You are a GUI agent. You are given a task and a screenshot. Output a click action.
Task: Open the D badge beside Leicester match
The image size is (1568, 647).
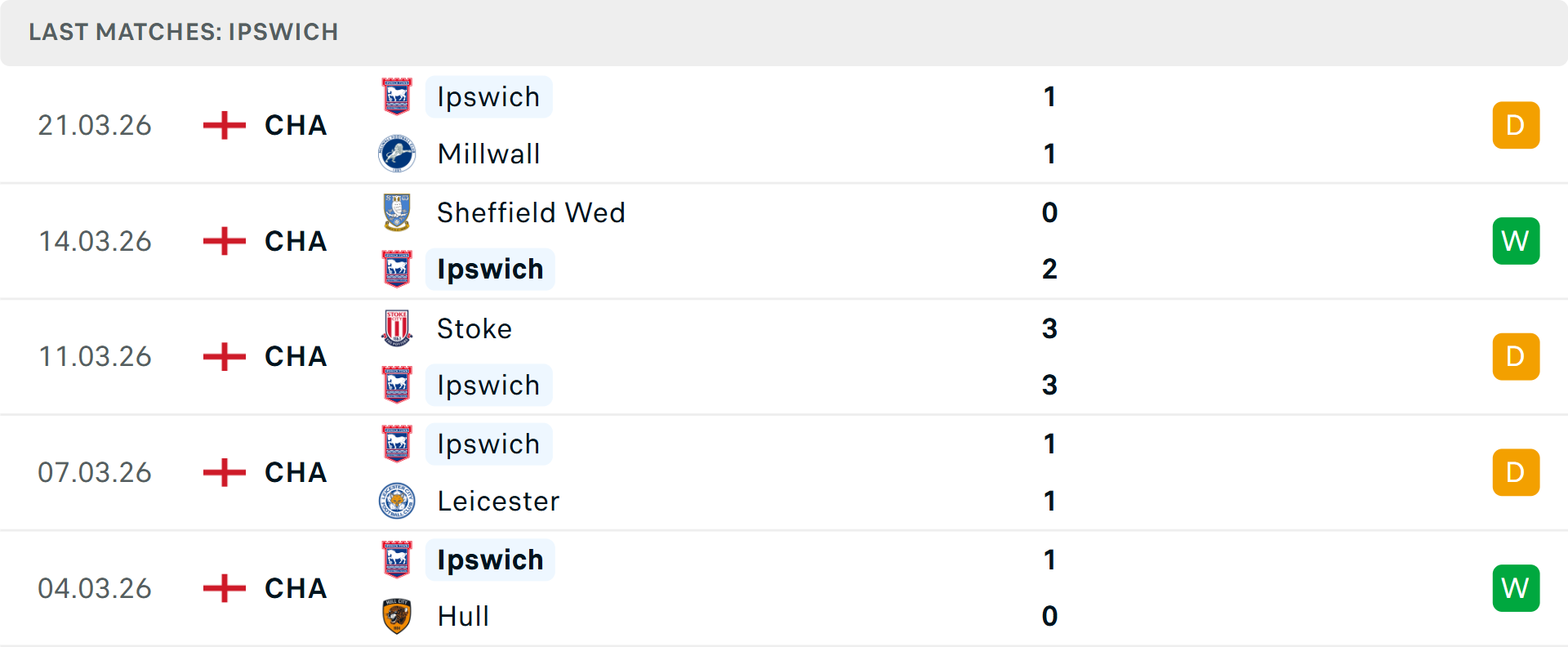(x=1516, y=472)
